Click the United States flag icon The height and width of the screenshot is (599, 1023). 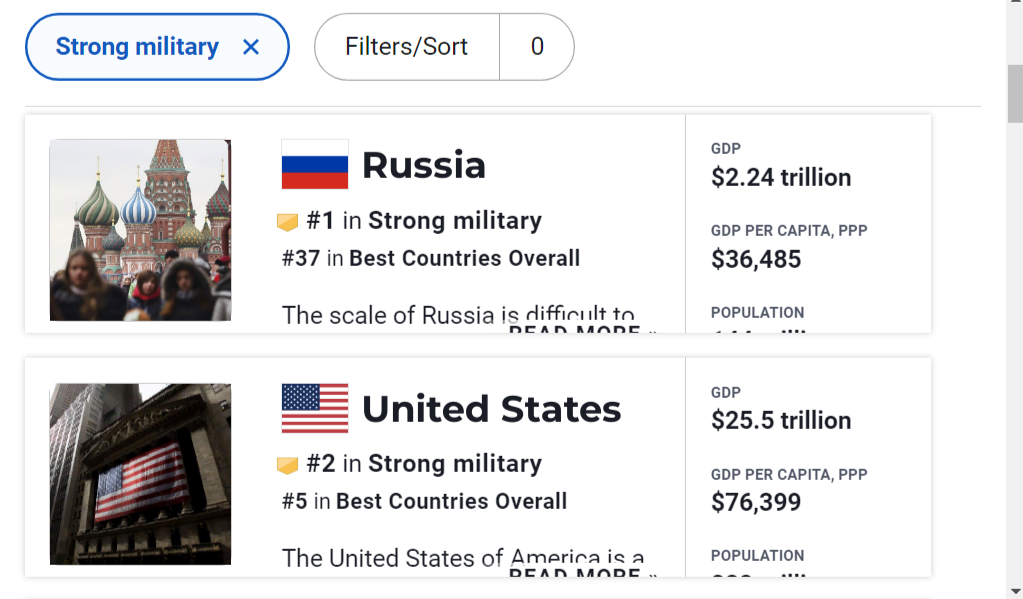[x=314, y=408]
